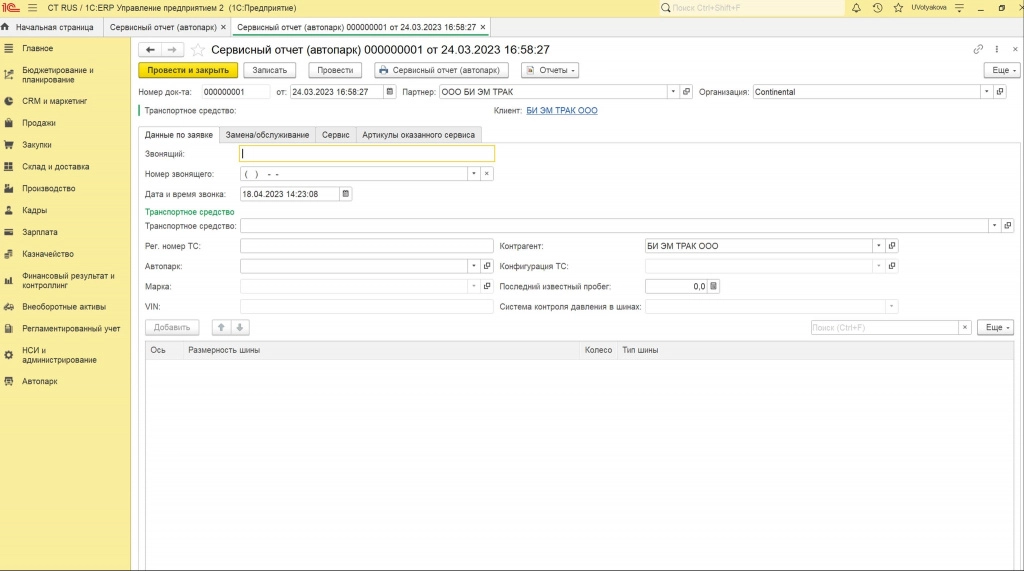This screenshot has width=1024, height=571.
Task: Click into the Звонящий input field
Action: [367, 154]
